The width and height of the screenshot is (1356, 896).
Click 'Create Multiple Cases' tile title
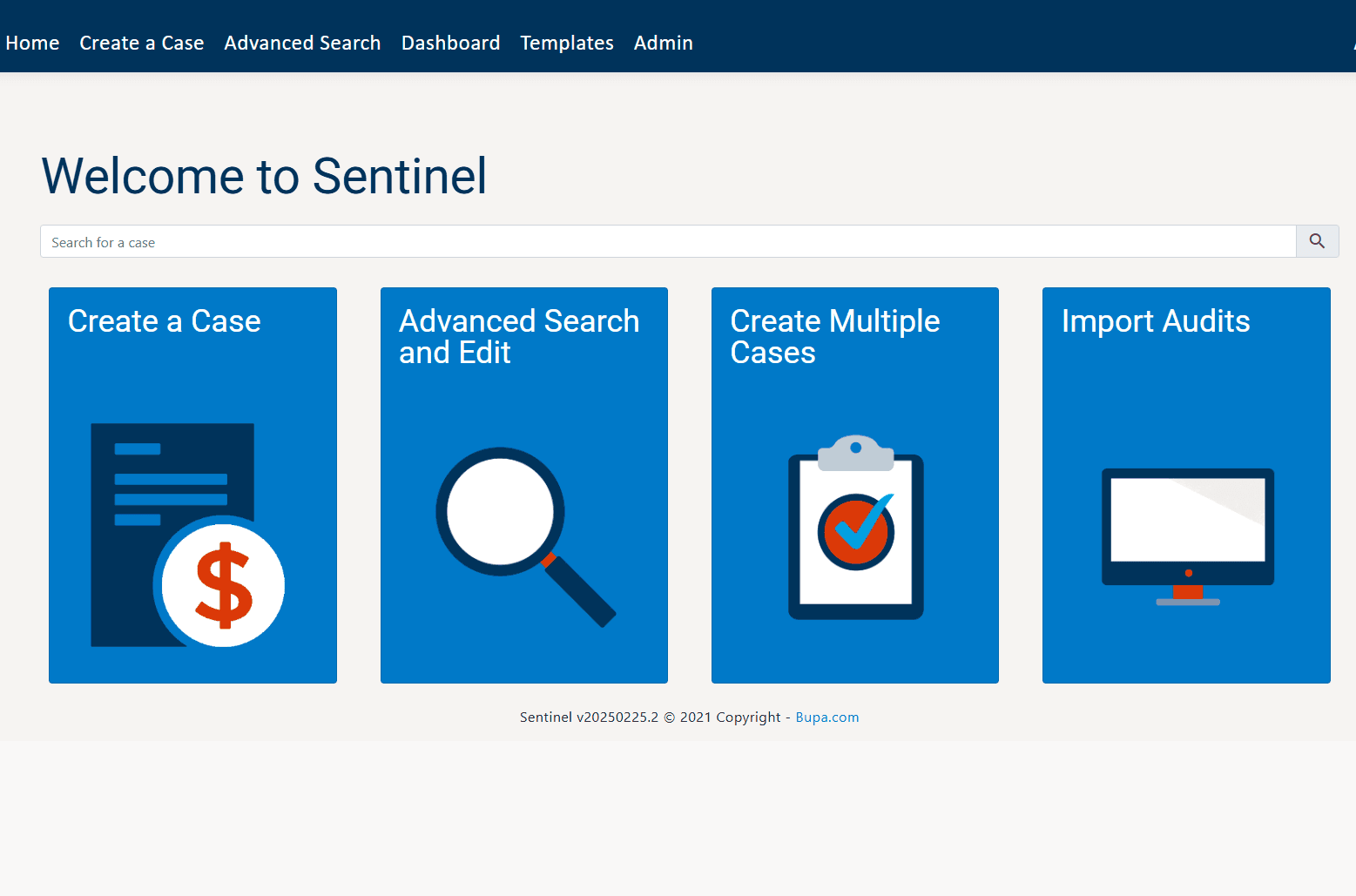click(x=834, y=336)
